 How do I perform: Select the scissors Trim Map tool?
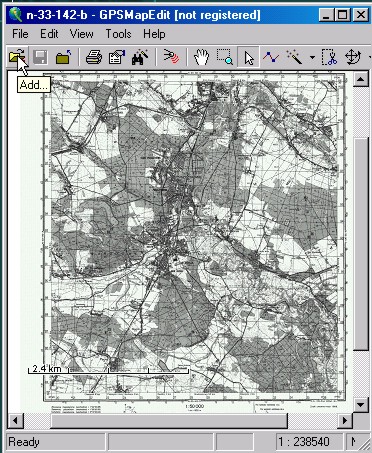coord(329,57)
